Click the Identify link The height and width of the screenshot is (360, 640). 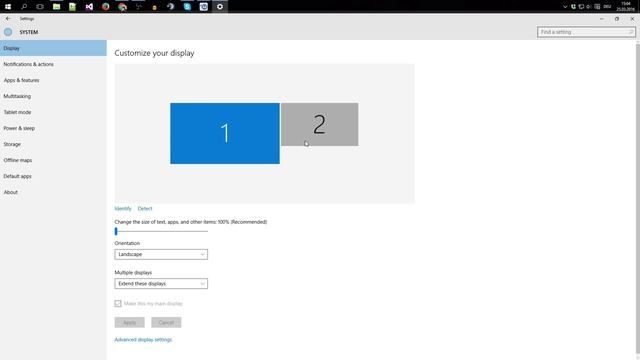123,209
